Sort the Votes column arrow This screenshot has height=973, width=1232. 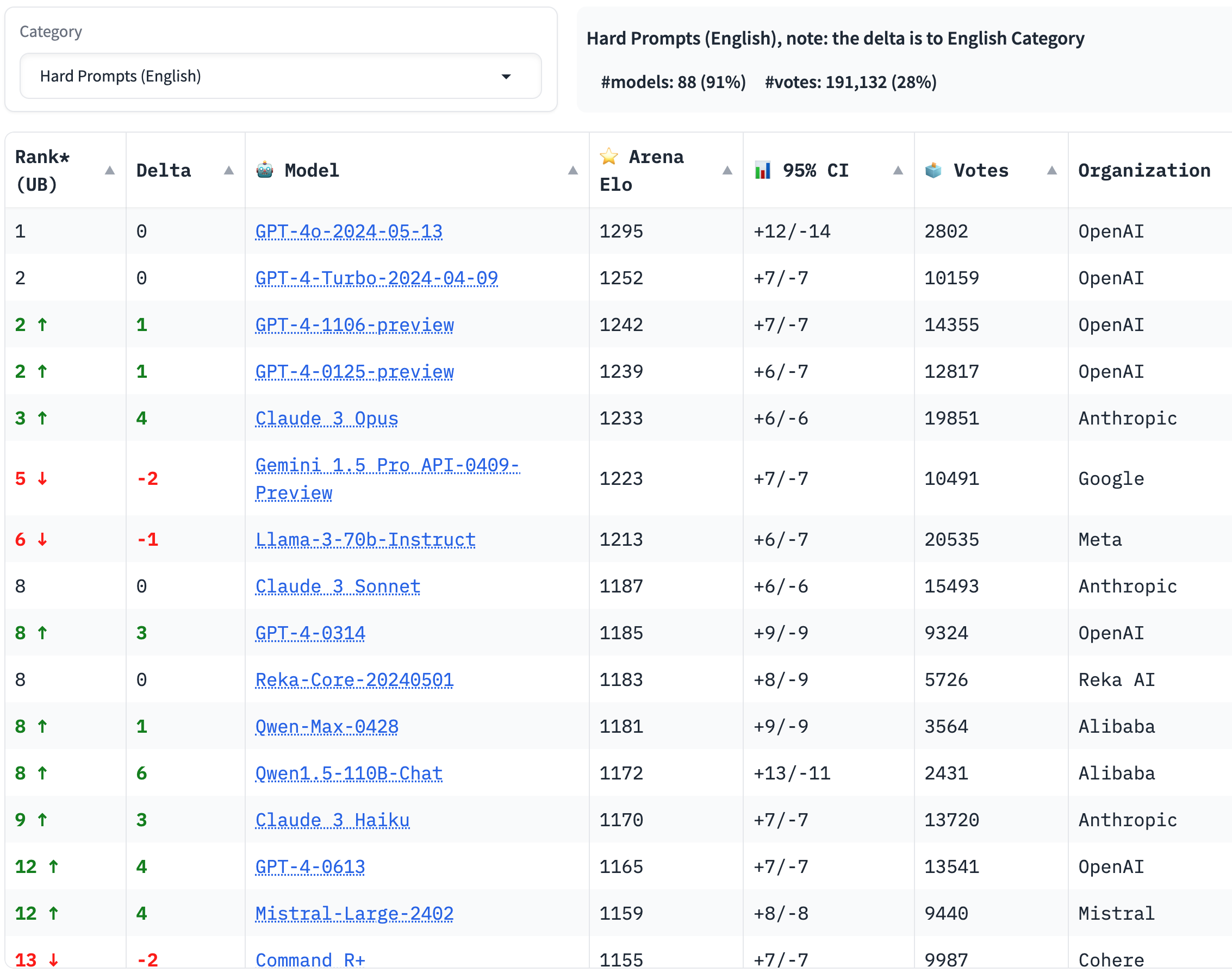(x=1052, y=170)
